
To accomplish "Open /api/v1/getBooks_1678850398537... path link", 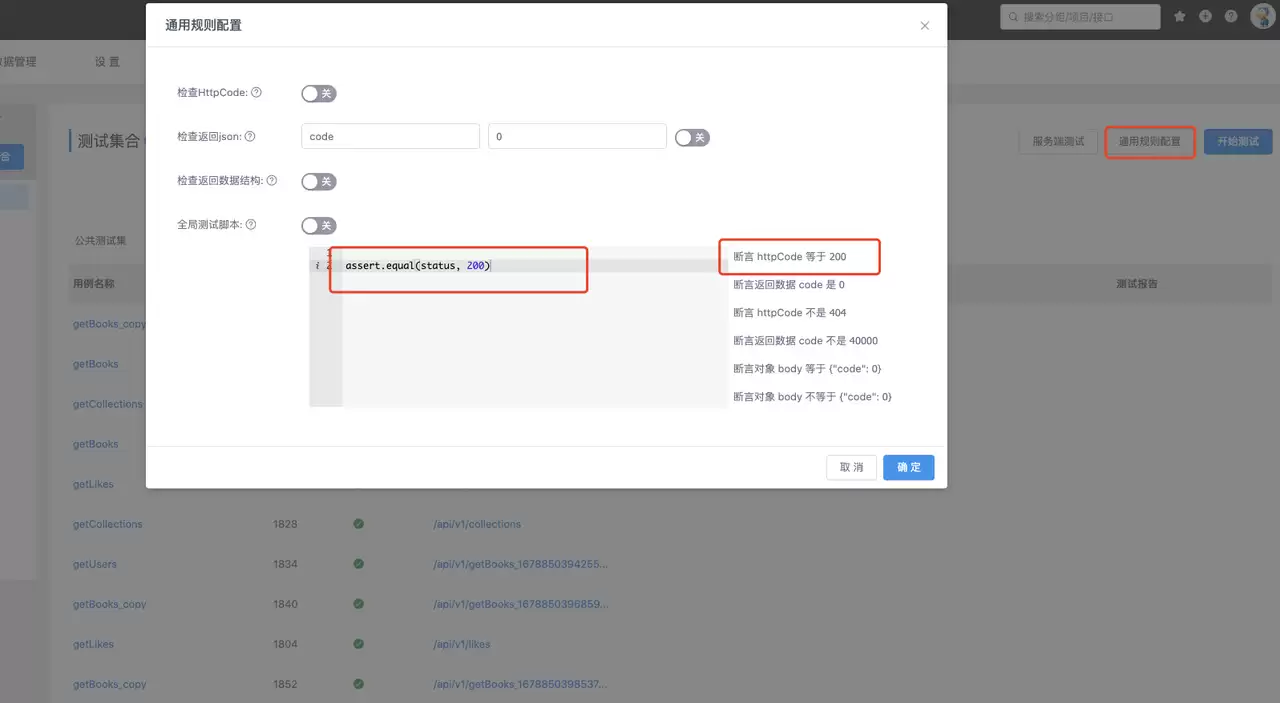I will (x=520, y=684).
